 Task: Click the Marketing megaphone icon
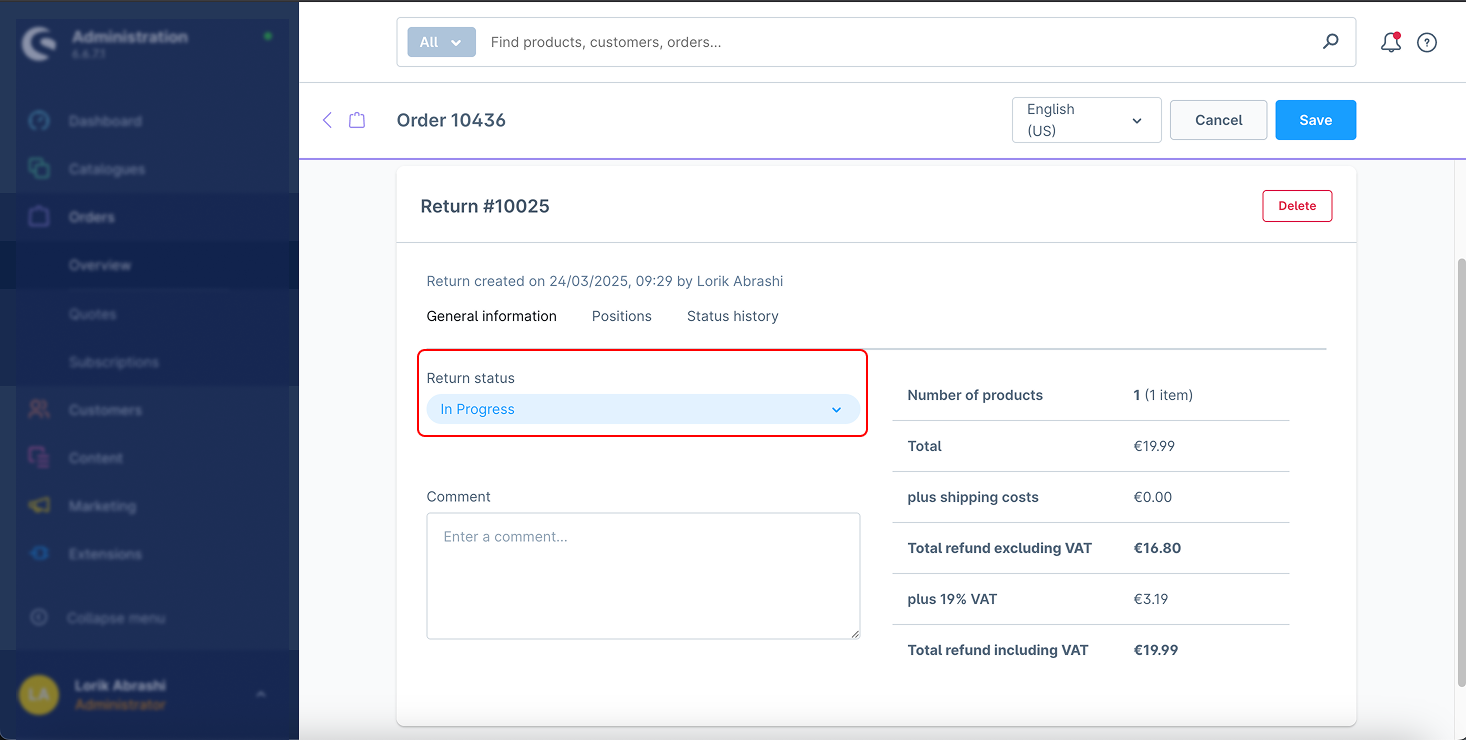pos(39,506)
